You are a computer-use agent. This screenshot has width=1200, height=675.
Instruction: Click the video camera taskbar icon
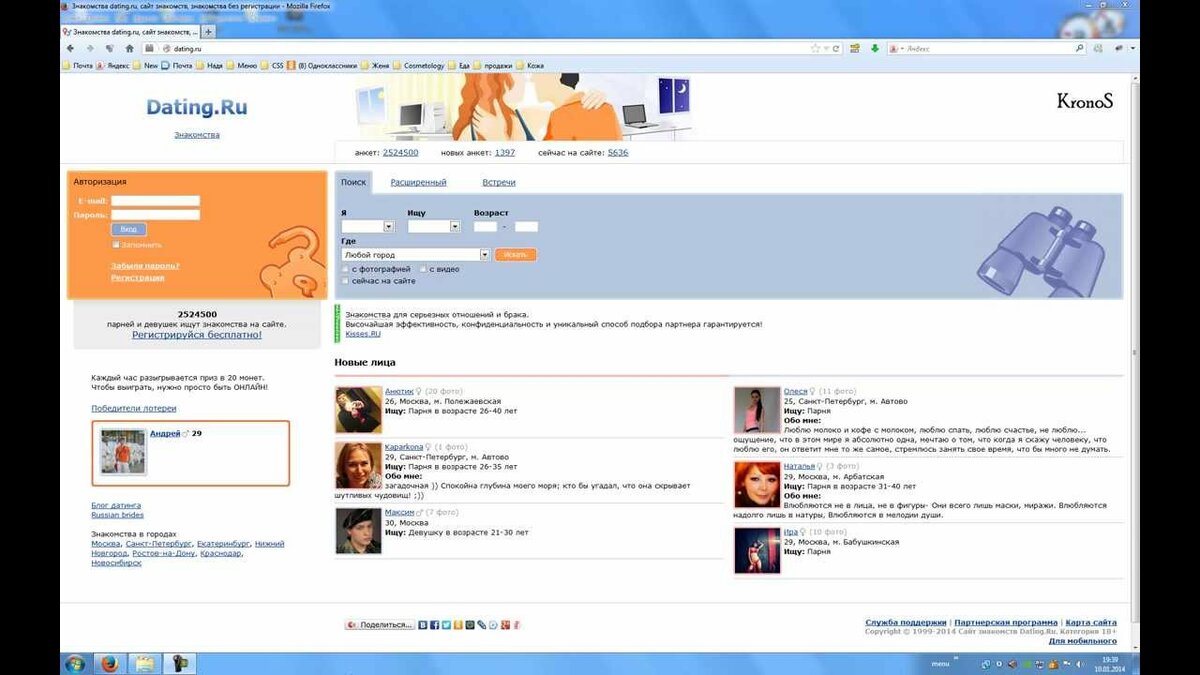tap(179, 664)
